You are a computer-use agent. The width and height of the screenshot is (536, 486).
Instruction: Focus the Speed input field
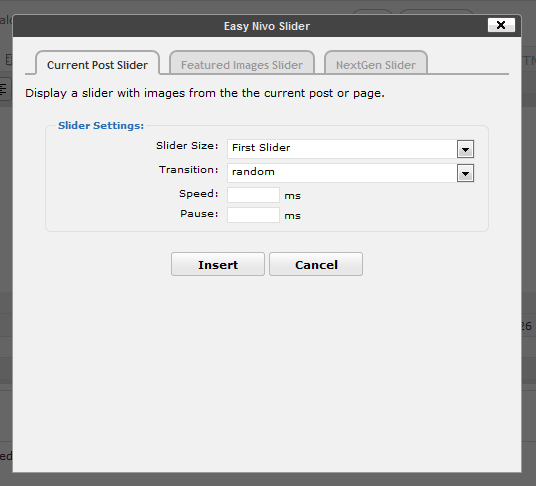click(x=253, y=195)
